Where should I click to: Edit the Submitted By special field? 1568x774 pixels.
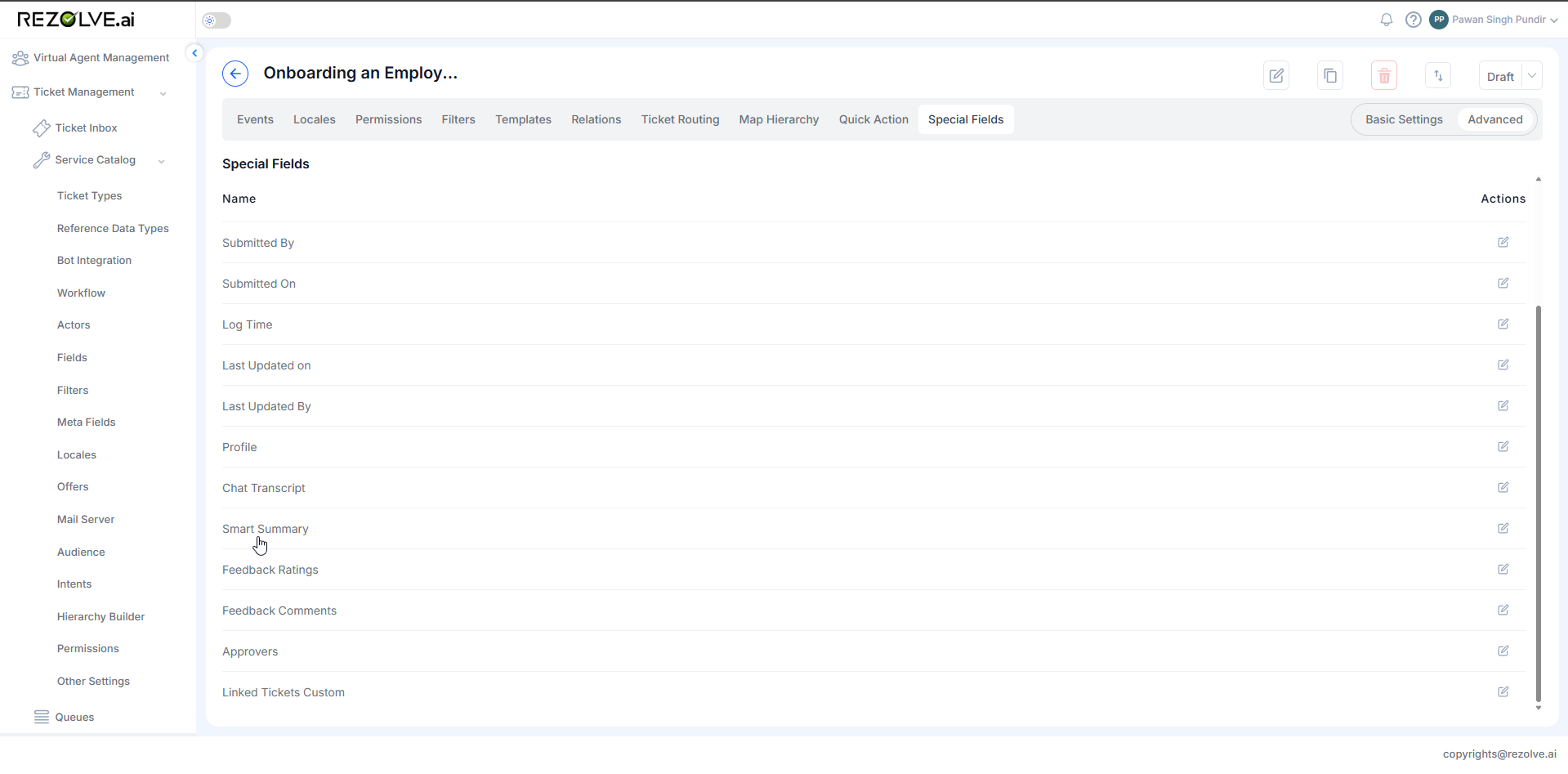click(x=1503, y=242)
